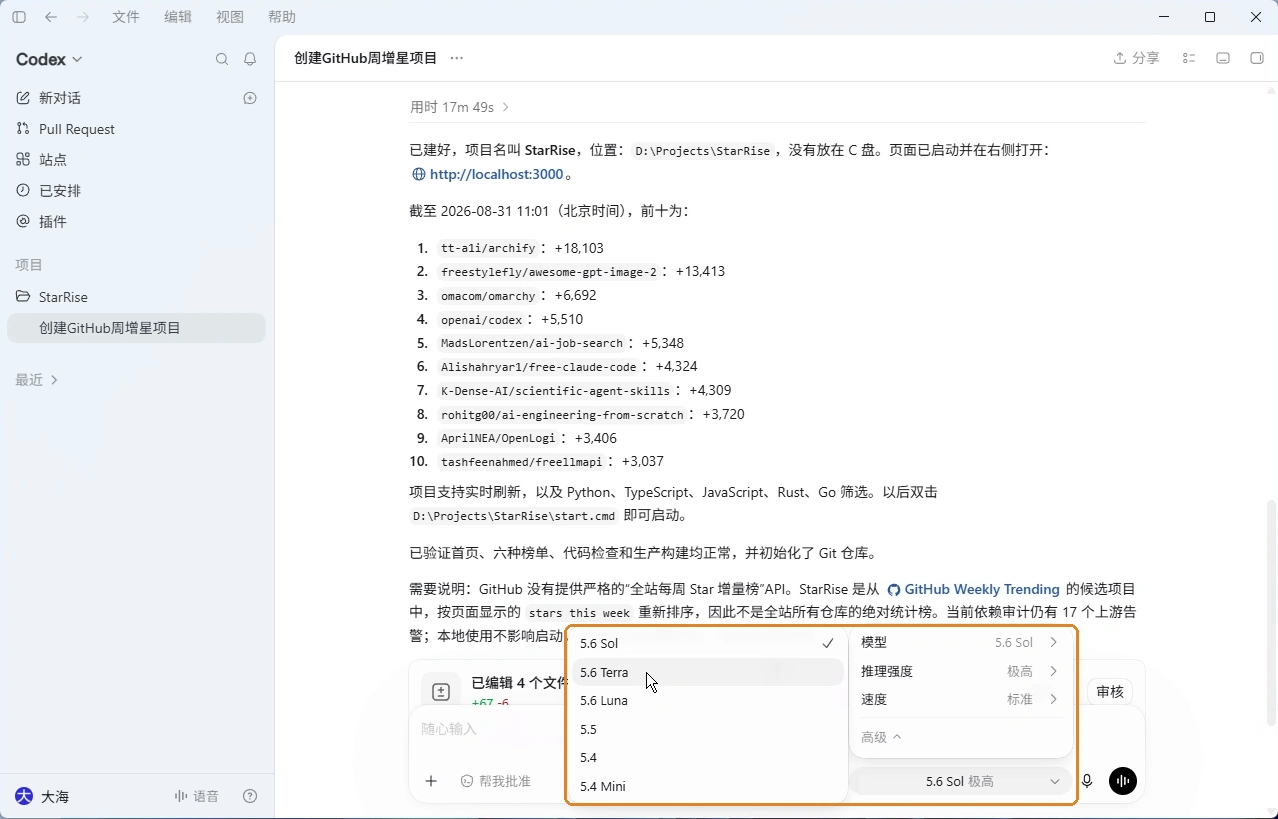1278x819 pixels.
Task: Click the 帮我批准 button in composer
Action: tap(496, 781)
